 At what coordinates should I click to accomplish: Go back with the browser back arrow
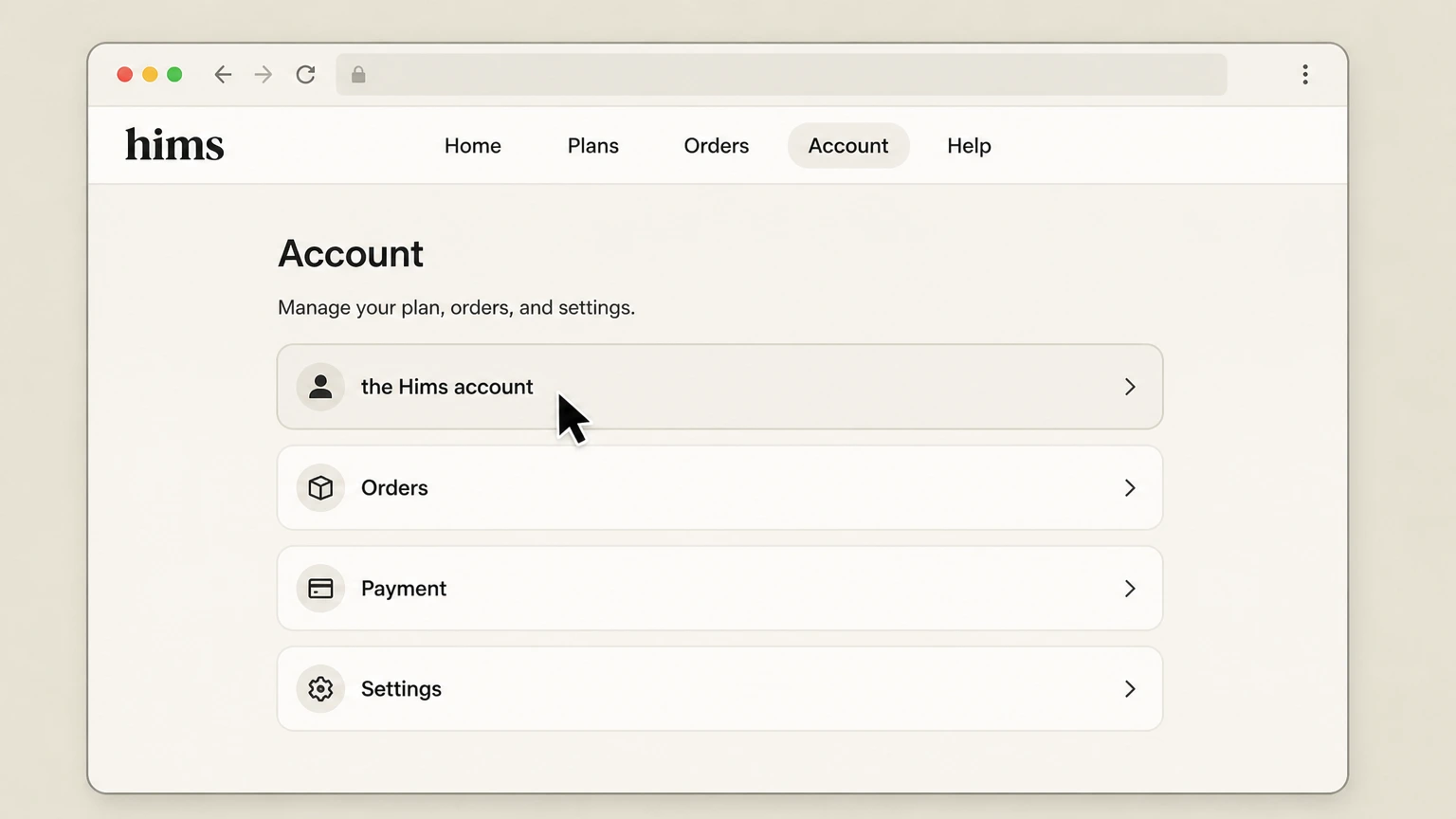pos(223,75)
